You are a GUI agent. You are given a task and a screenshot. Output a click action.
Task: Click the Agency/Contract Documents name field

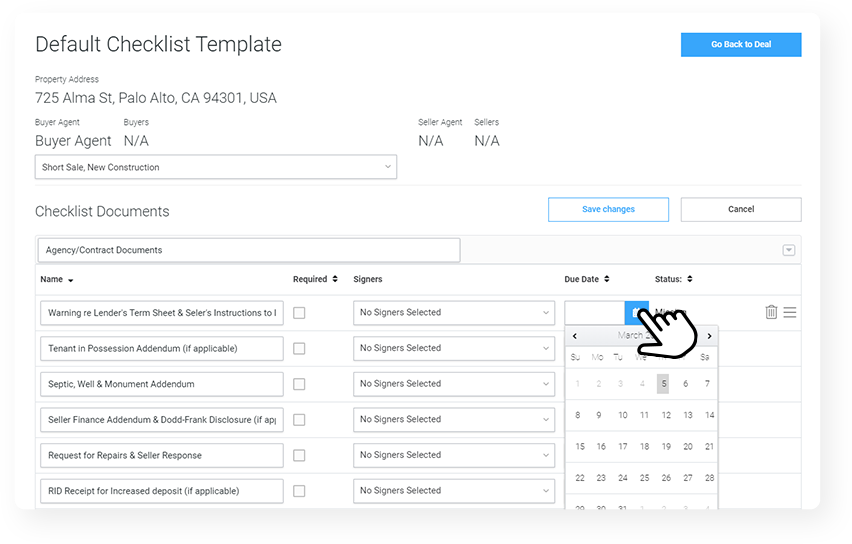click(248, 250)
